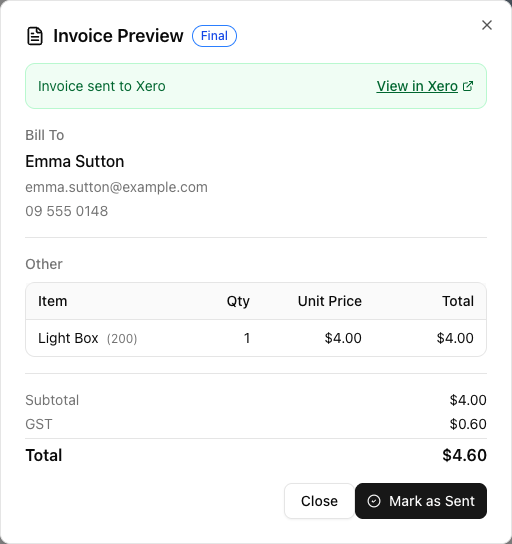Click the grand total amount $4.60
This screenshot has width=512, height=544.
pos(464,455)
